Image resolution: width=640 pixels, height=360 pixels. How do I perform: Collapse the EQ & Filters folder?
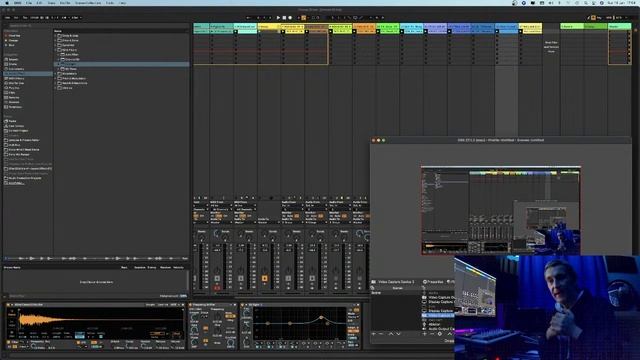tap(56, 50)
